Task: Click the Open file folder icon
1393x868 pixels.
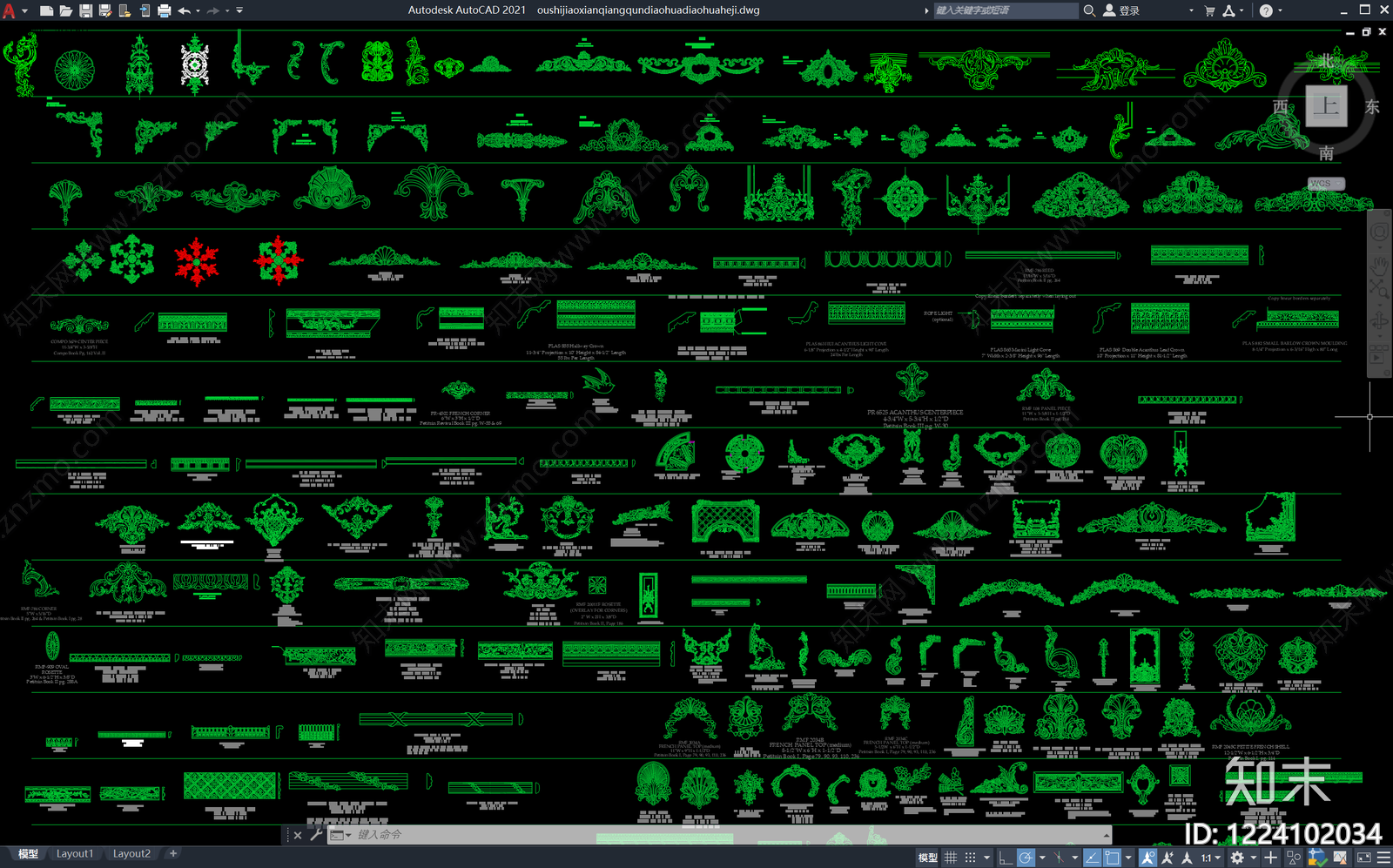Action: tap(66, 10)
